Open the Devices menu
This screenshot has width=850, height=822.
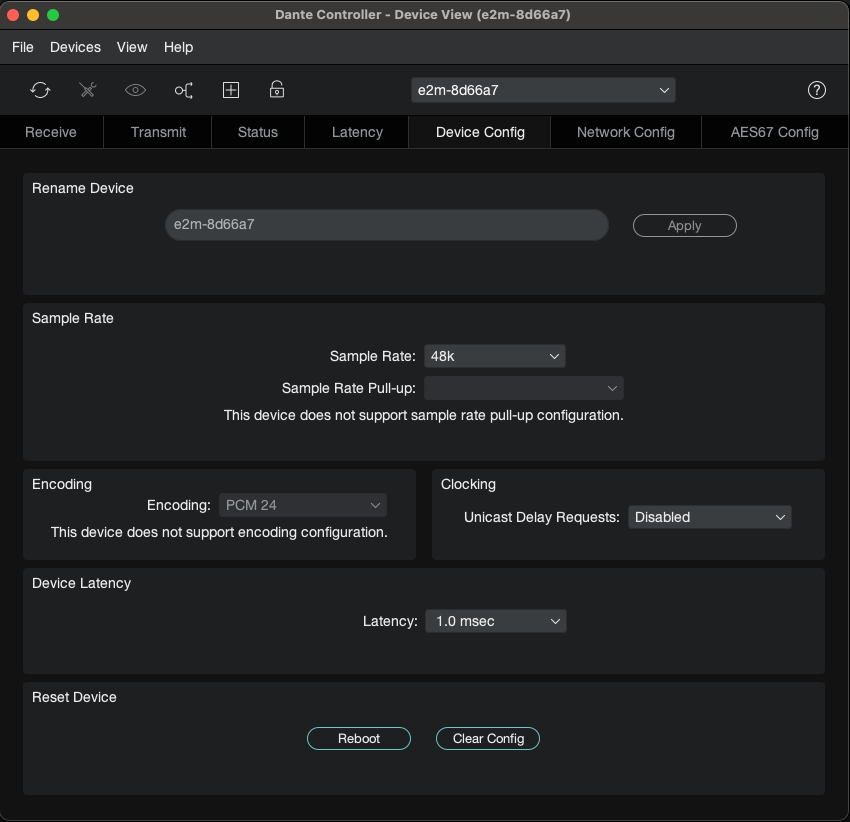[x=75, y=47]
